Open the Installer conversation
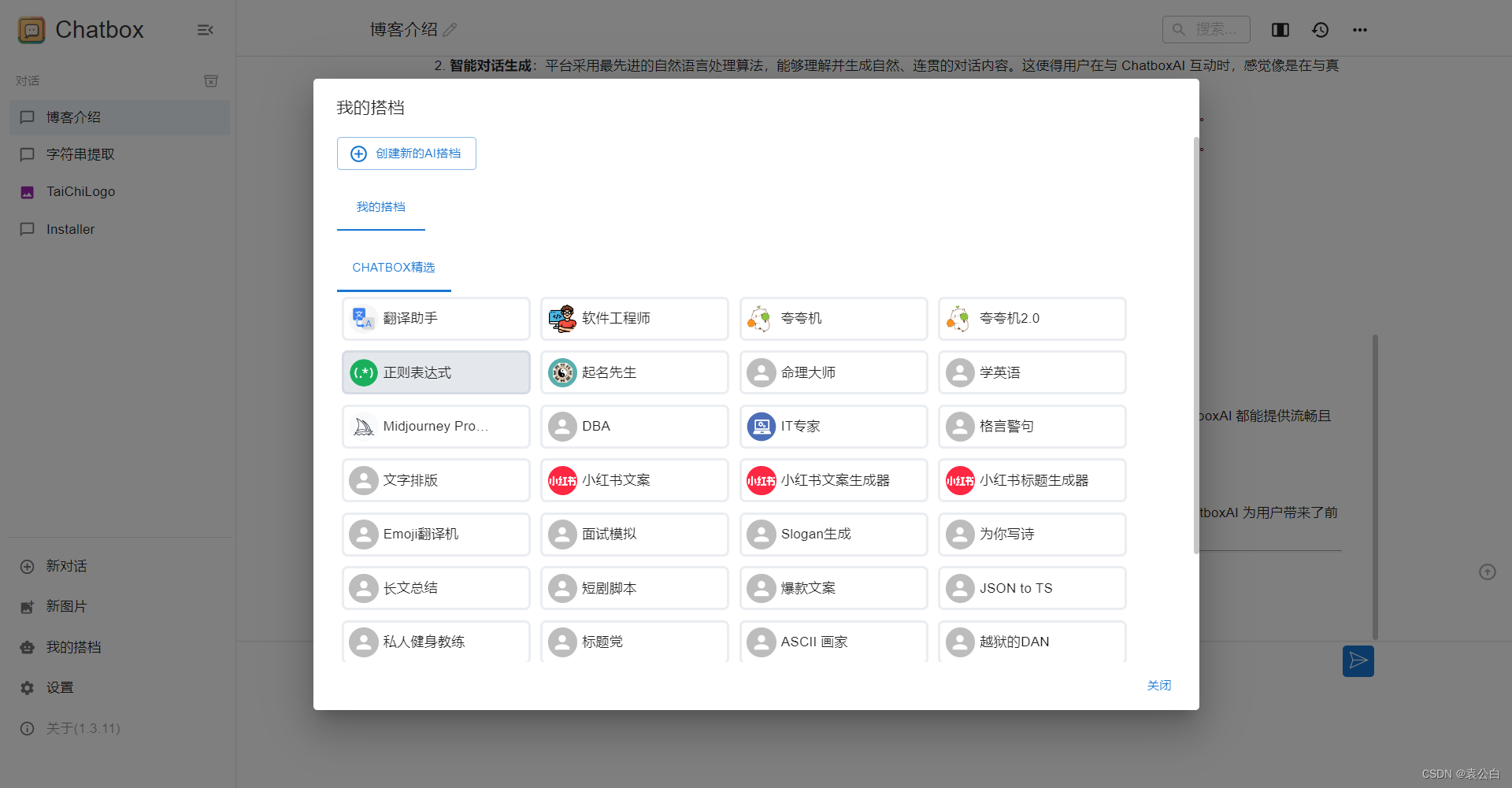The image size is (1512, 788). pyautogui.click(x=120, y=229)
